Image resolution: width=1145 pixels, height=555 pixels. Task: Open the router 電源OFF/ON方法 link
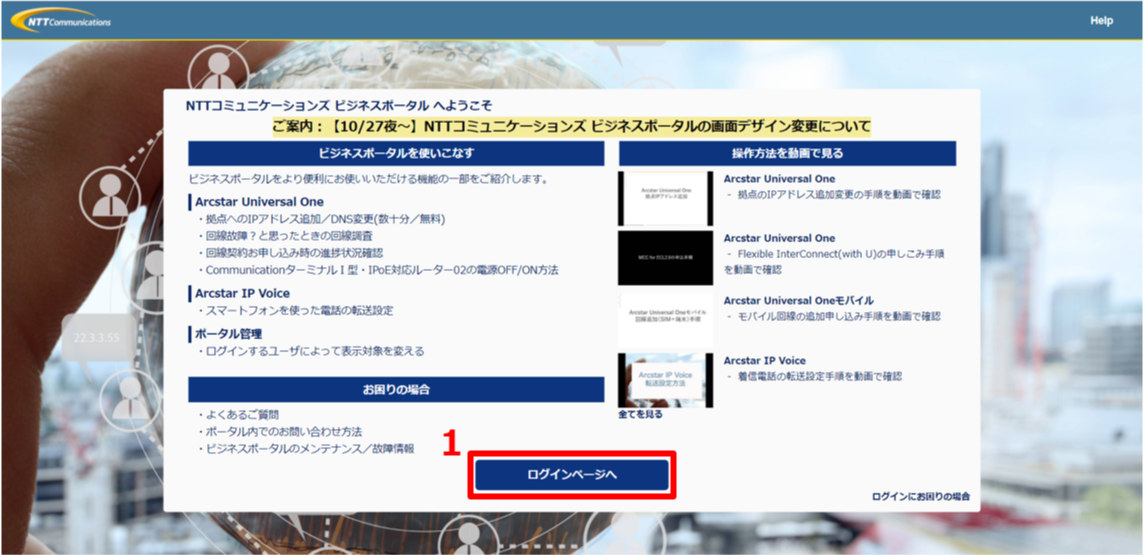coord(381,270)
